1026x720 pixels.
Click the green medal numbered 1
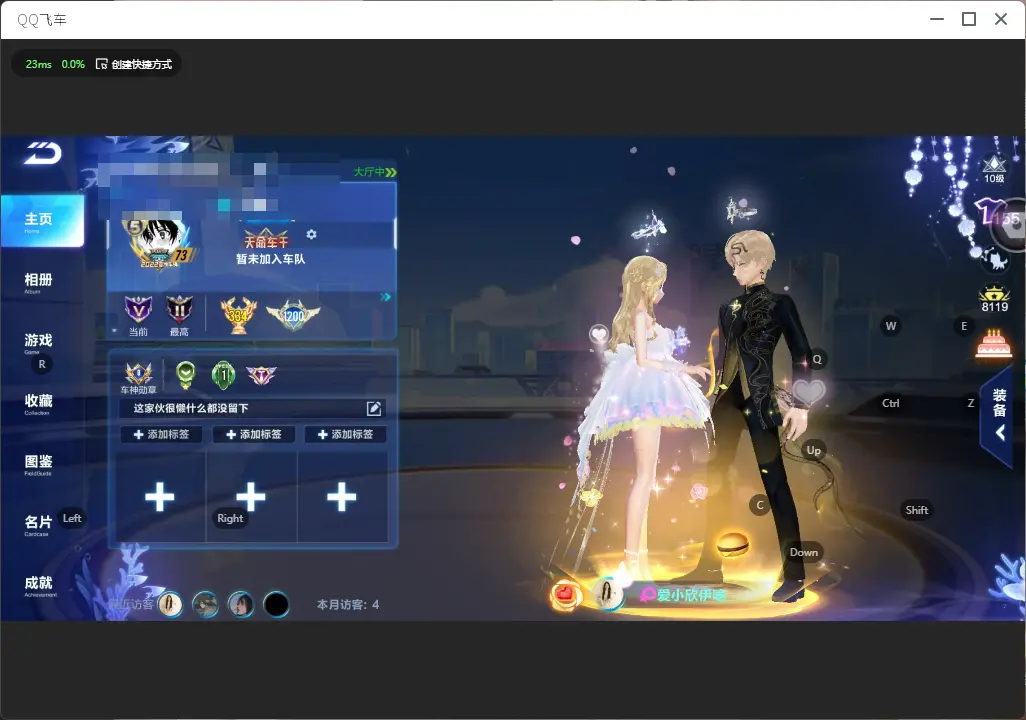pos(224,375)
